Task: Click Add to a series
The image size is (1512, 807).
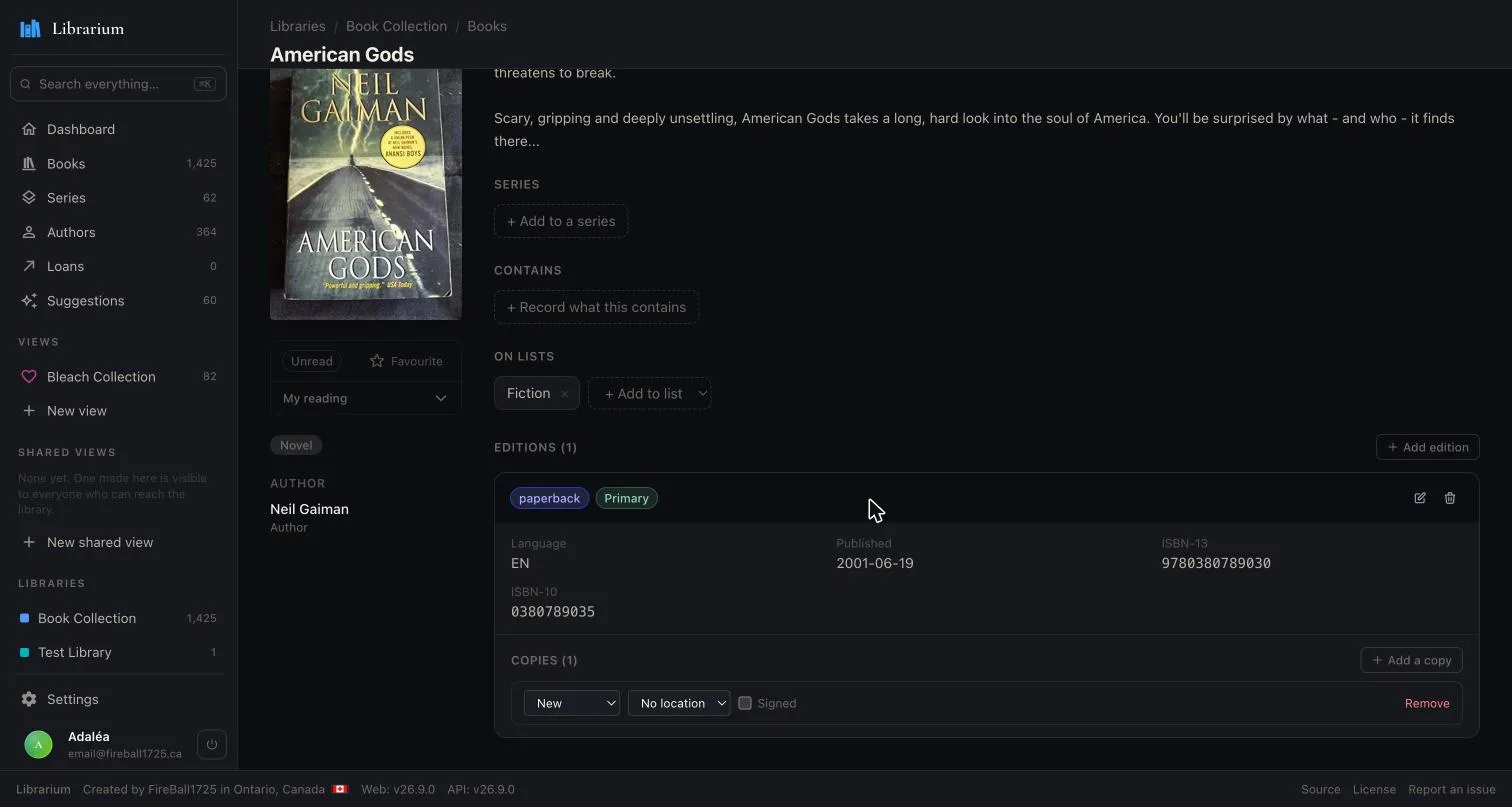Action: coord(561,221)
